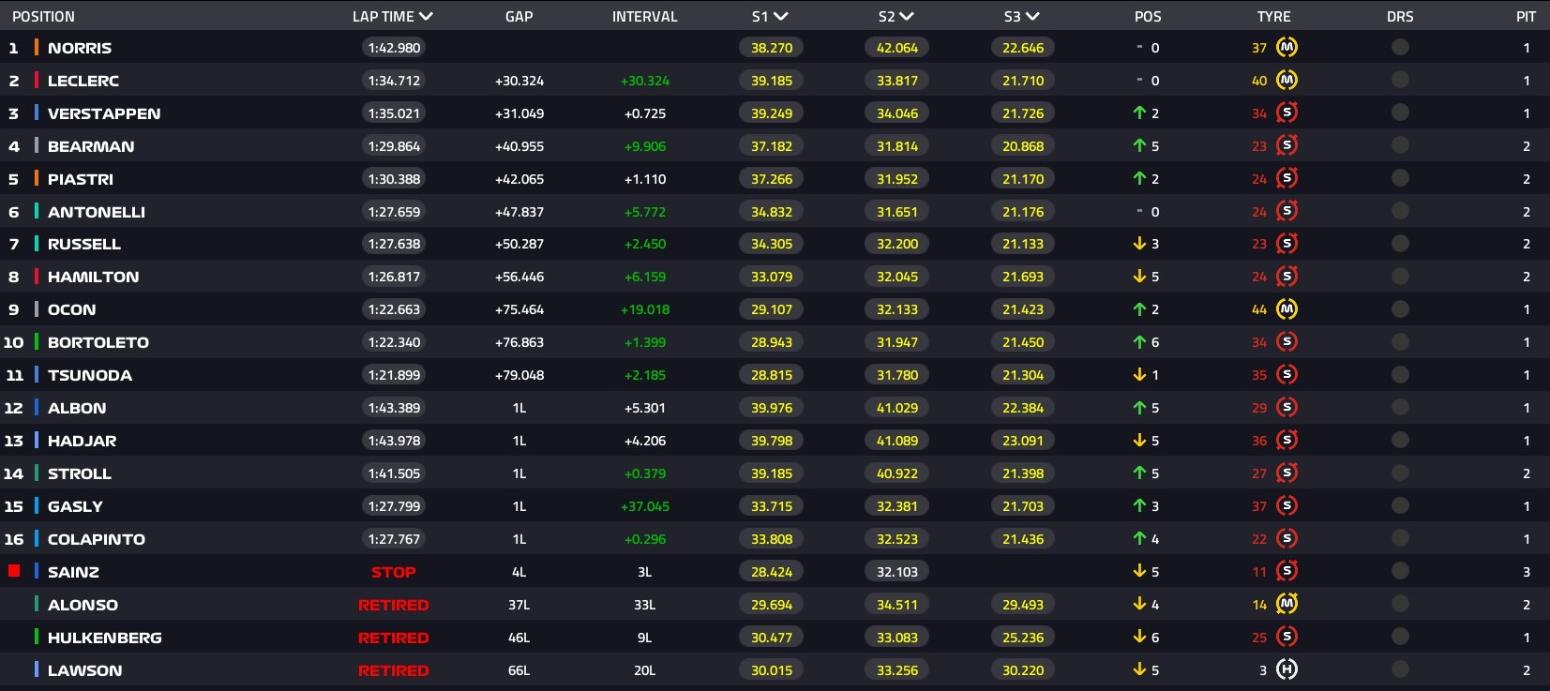The image size is (1550, 691).
Task: Click Alonso's medium tyre icon
Action: point(1287,604)
